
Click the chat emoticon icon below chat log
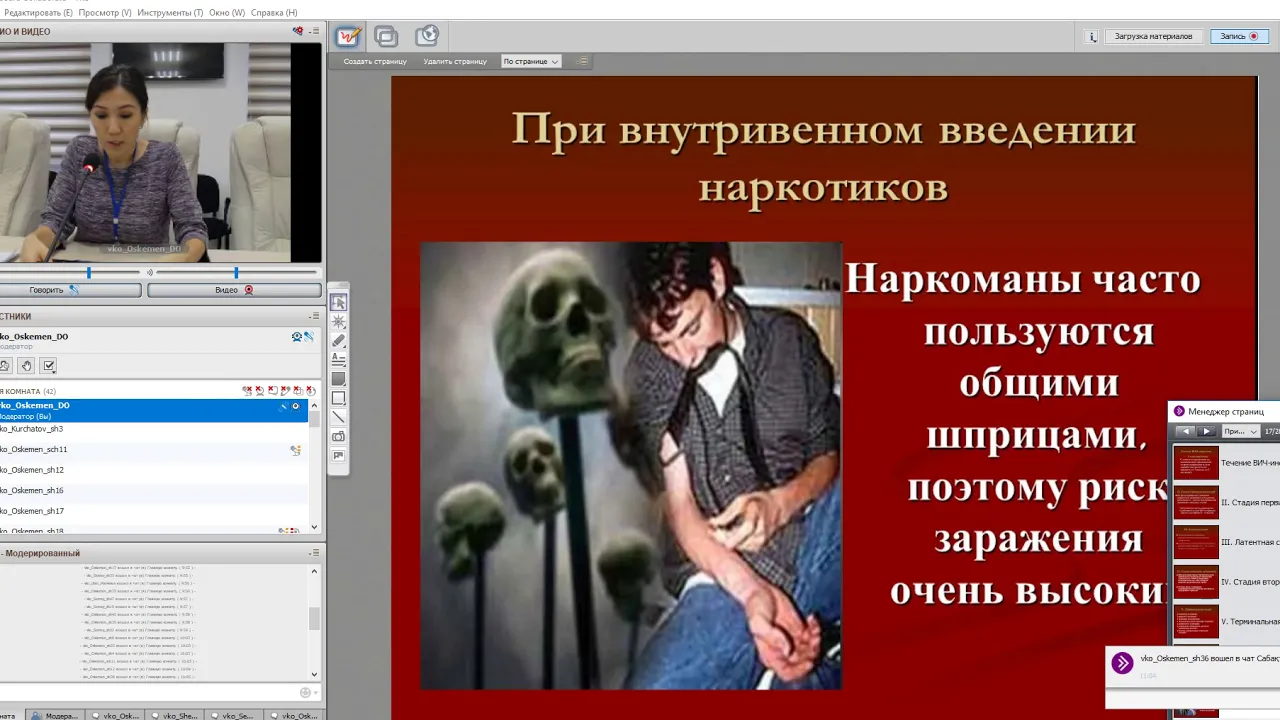tap(305, 692)
